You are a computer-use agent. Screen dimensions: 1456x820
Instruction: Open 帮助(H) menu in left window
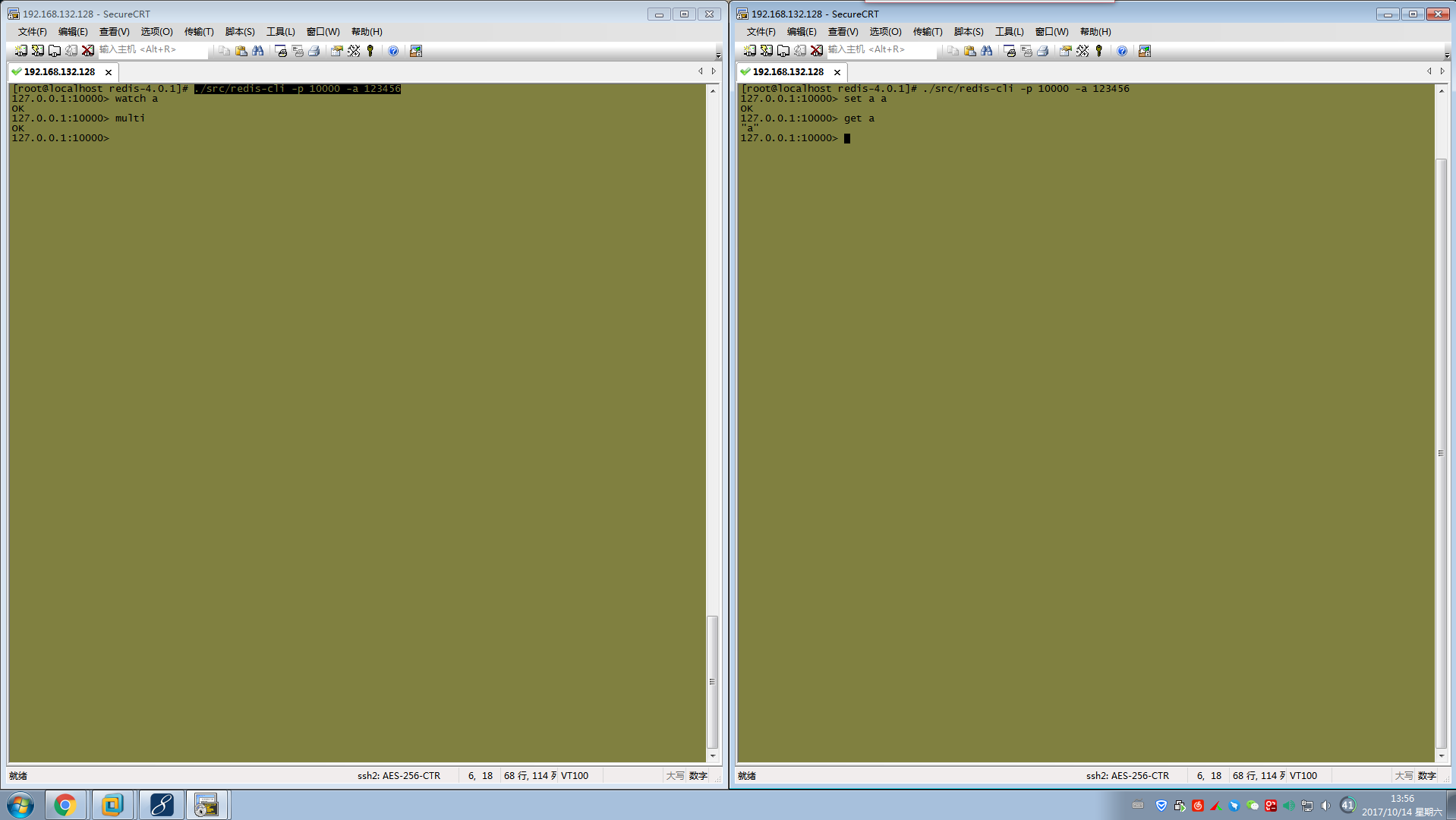click(x=367, y=32)
